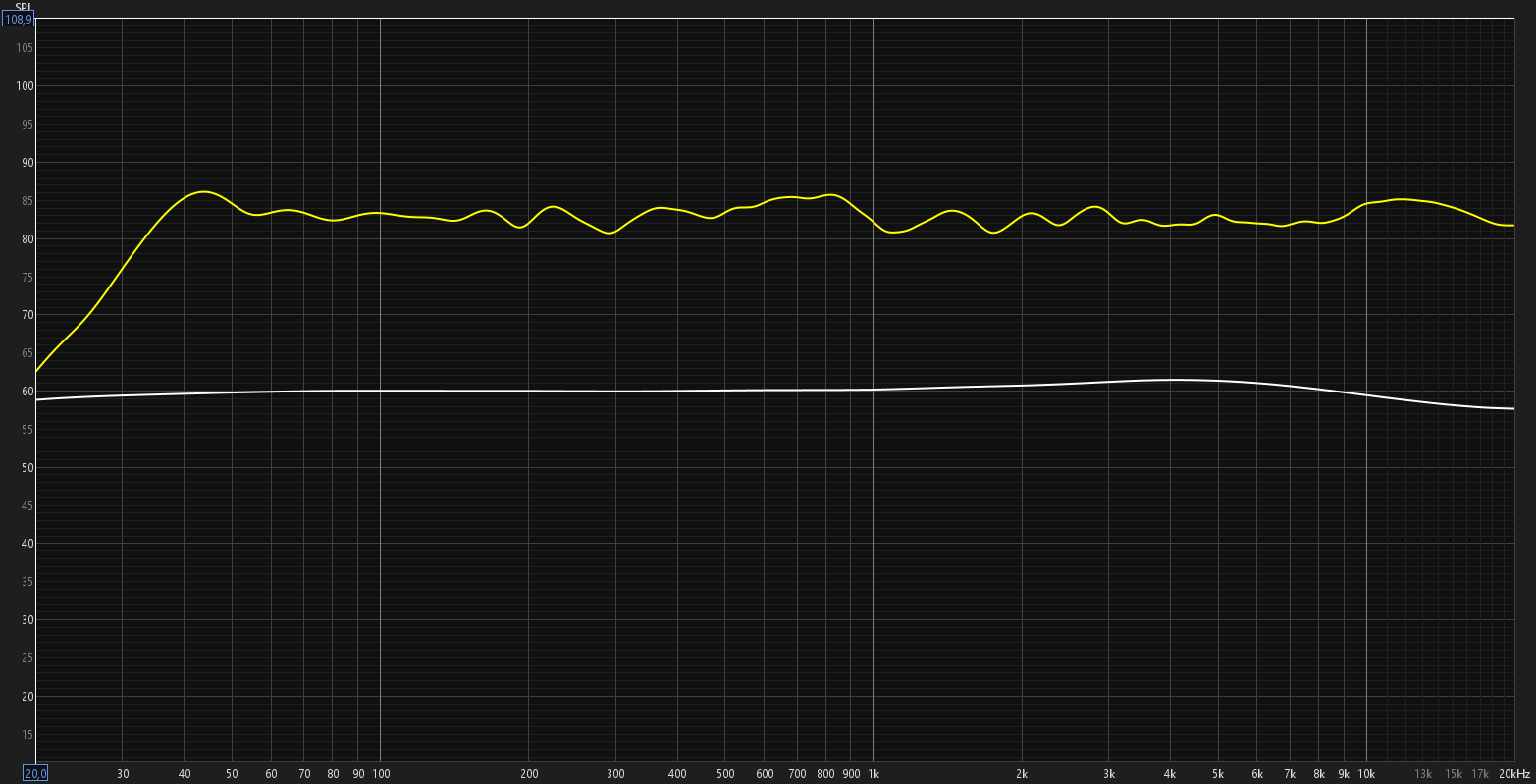Click the 800 Hz frequency axis label

(825, 774)
